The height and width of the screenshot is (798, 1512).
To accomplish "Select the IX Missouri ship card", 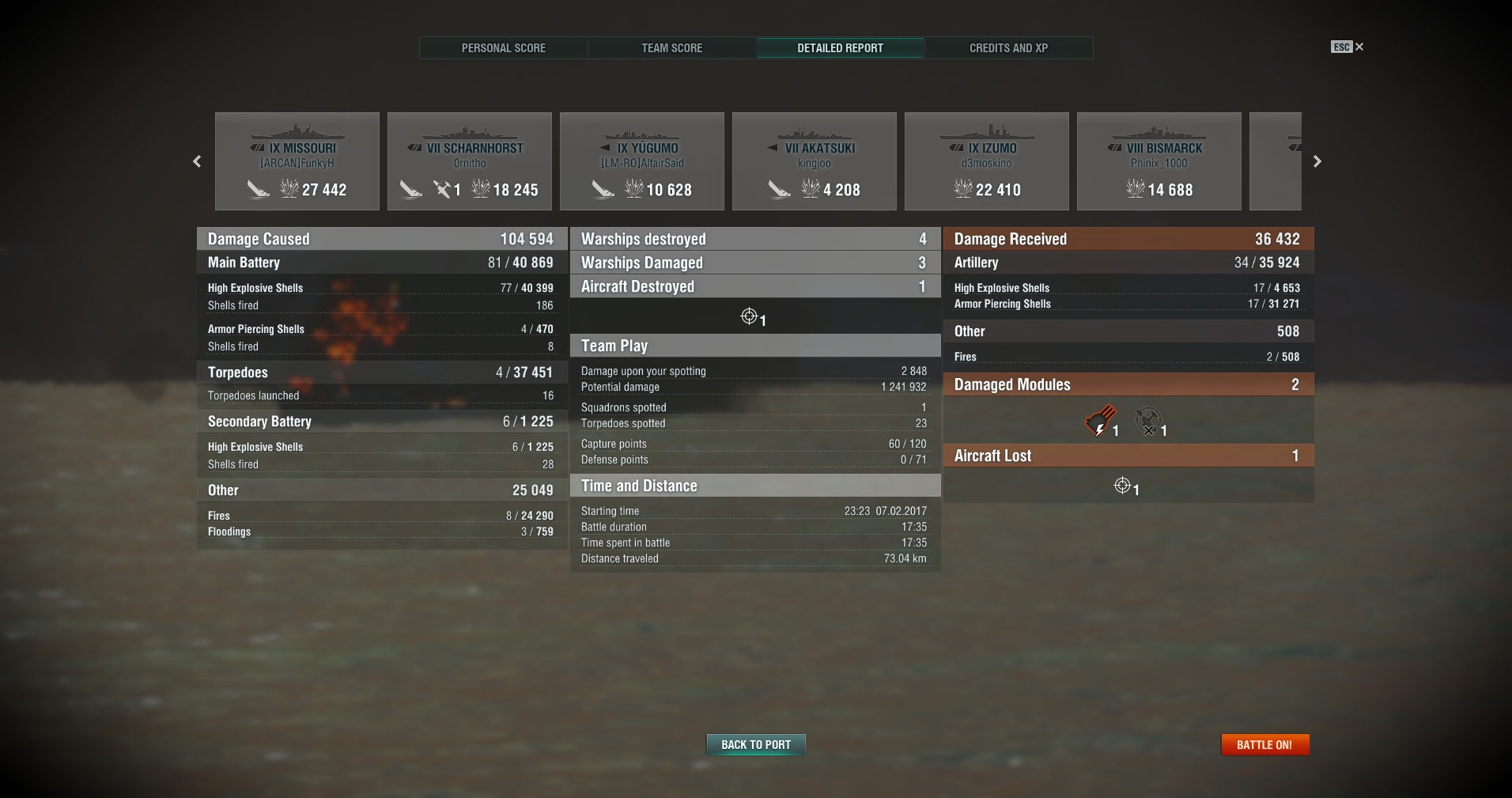I will point(297,161).
